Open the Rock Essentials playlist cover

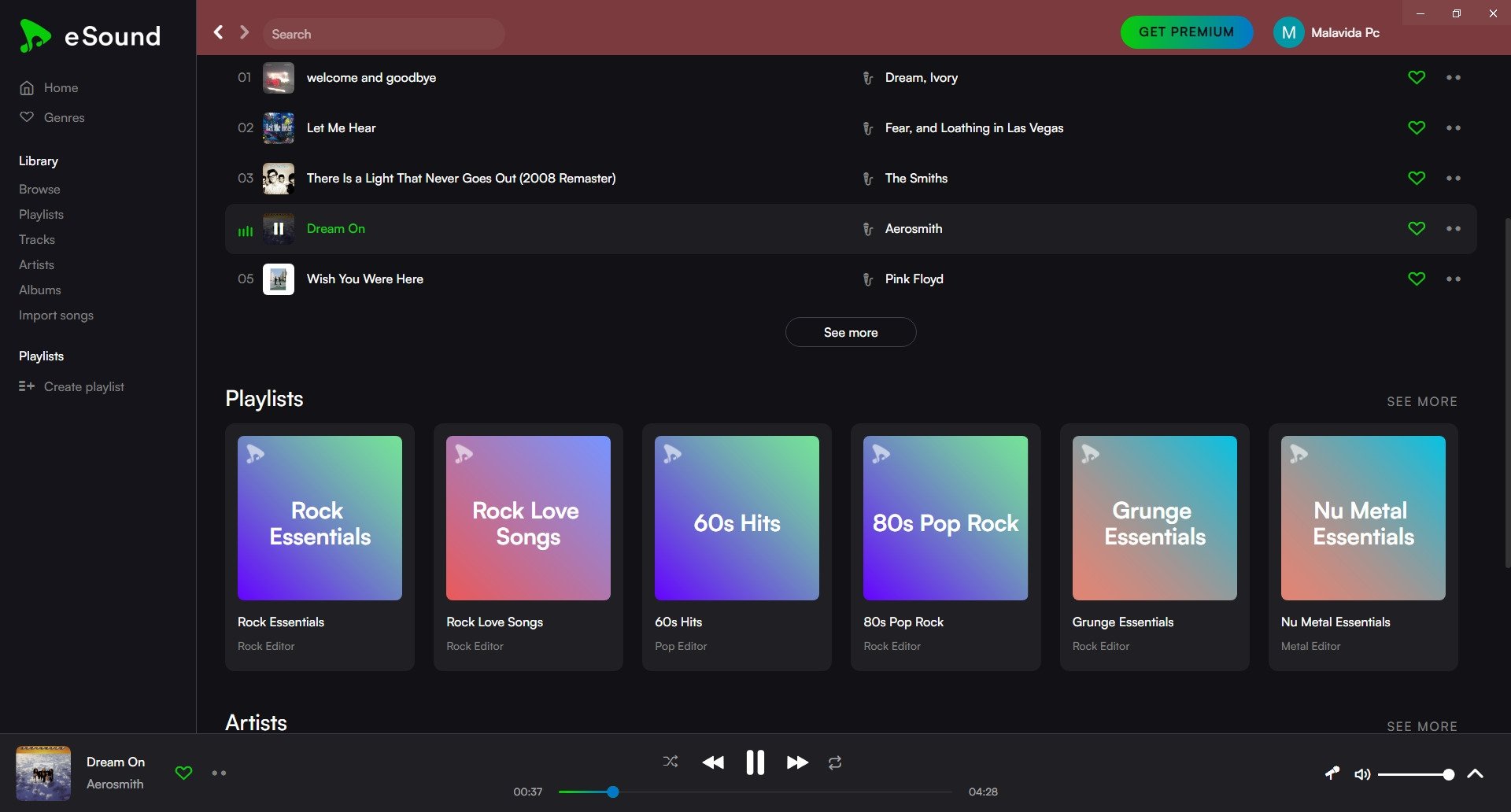[320, 518]
